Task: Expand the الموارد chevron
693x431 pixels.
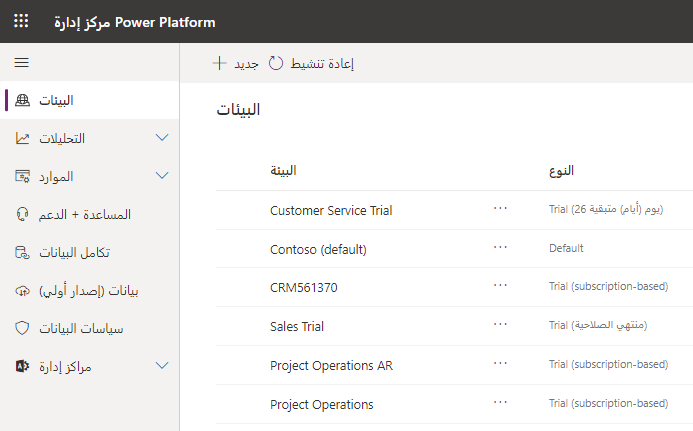Action: click(x=162, y=176)
